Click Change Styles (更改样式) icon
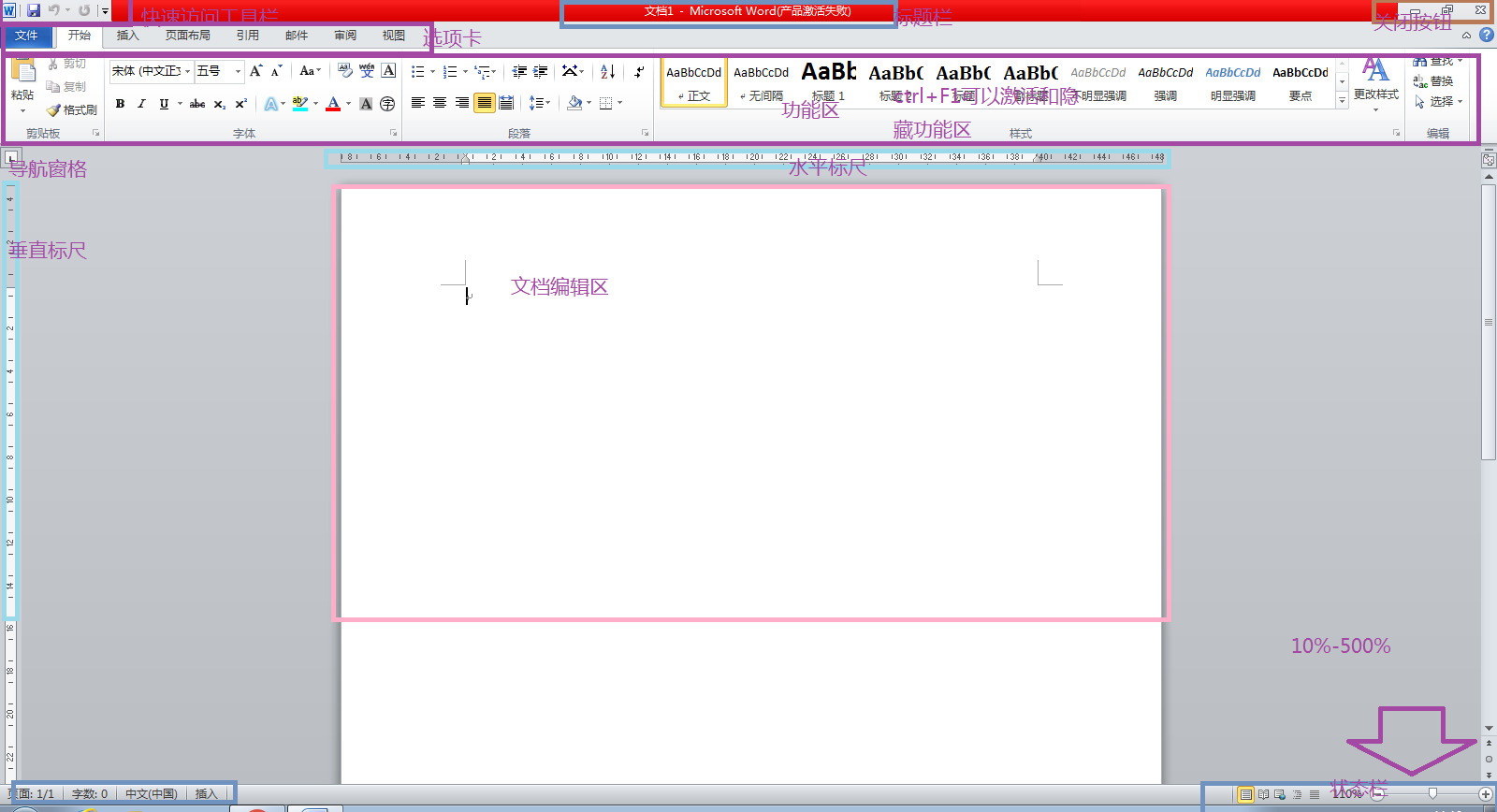The width and height of the screenshot is (1497, 812). (x=1375, y=71)
